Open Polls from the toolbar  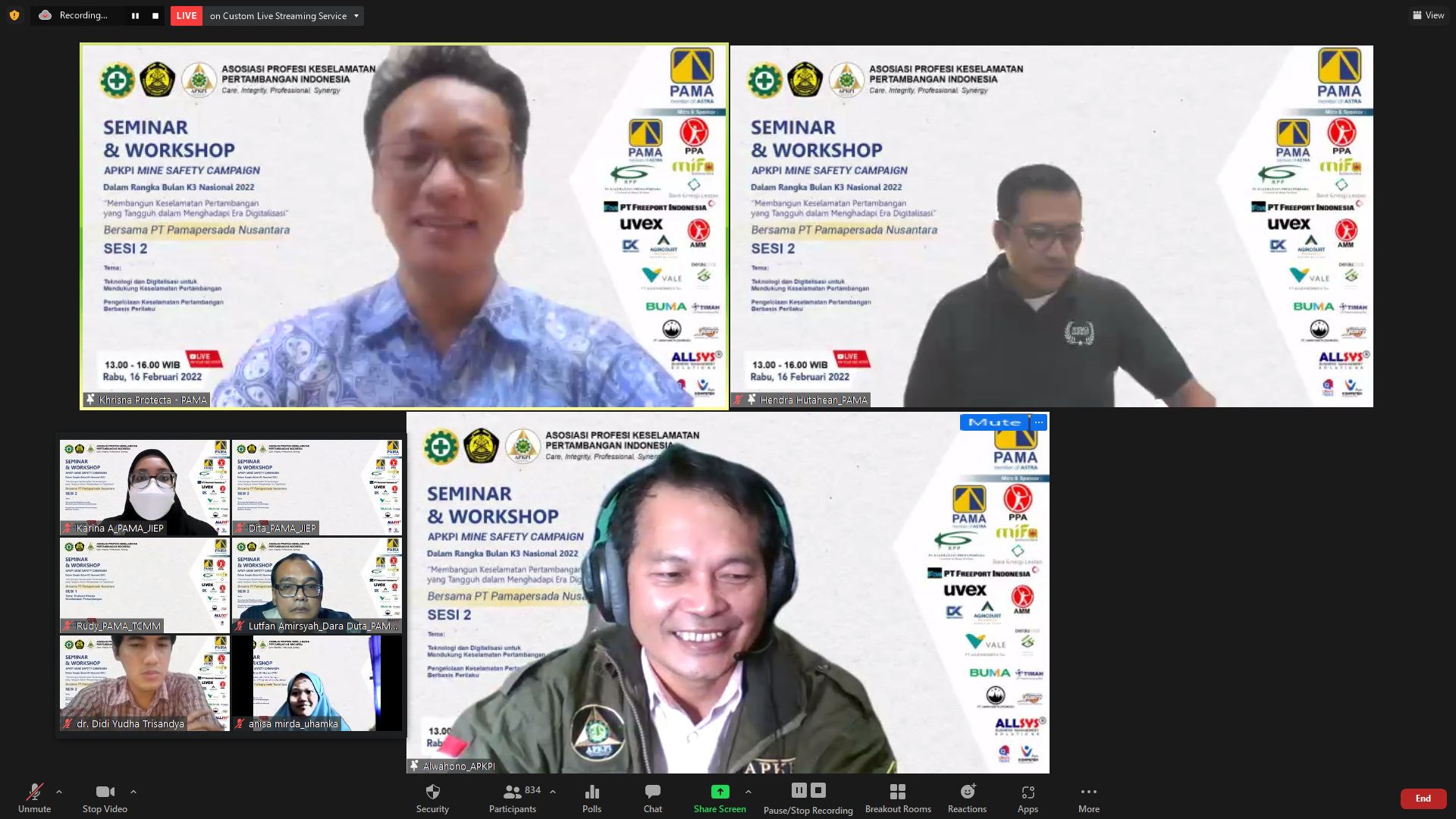[591, 792]
